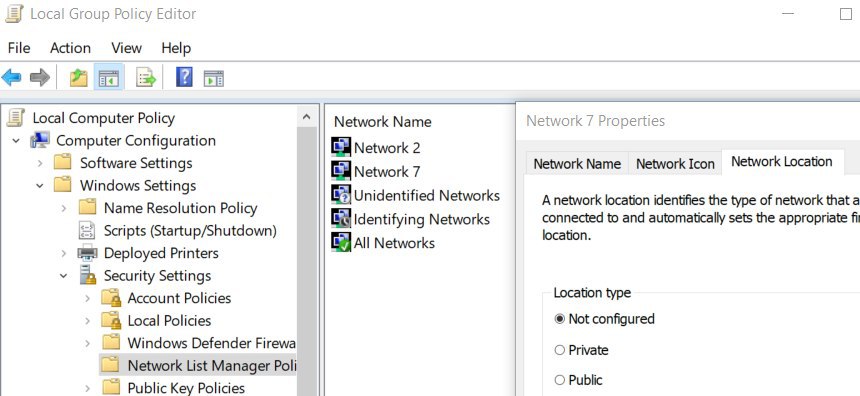The height and width of the screenshot is (396, 860).
Task: Open the View menu
Action: [x=126, y=48]
